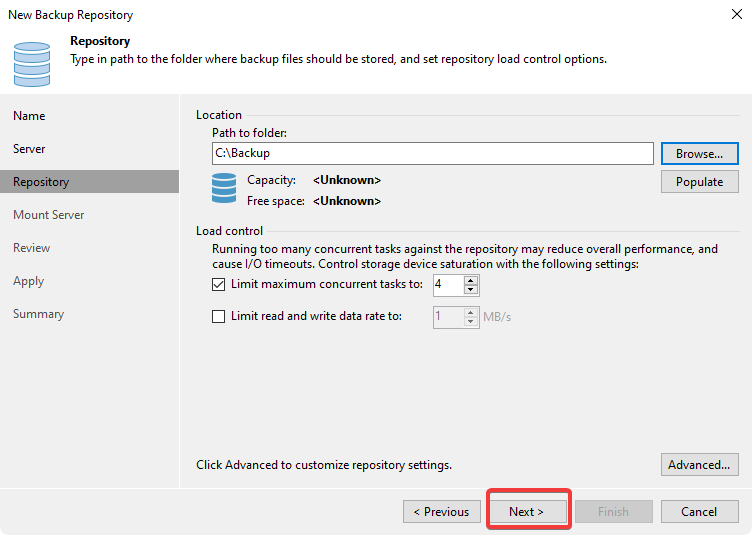Viewport: 752px width, 535px height.
Task: Open Advanced repository settings
Action: point(699,464)
